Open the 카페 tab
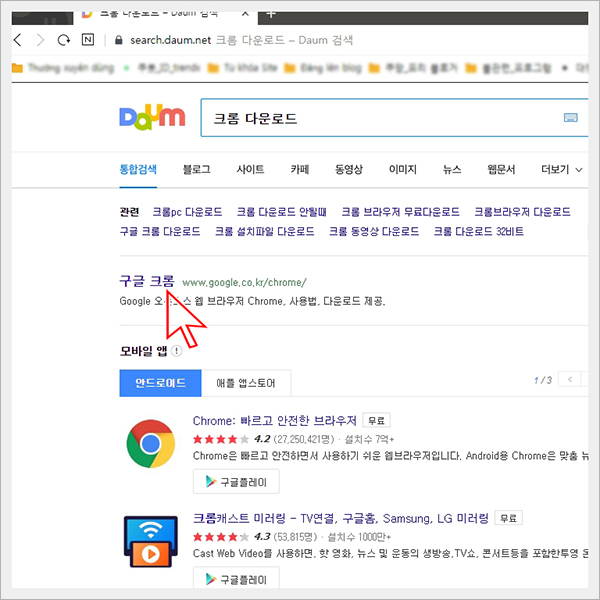 (x=300, y=169)
